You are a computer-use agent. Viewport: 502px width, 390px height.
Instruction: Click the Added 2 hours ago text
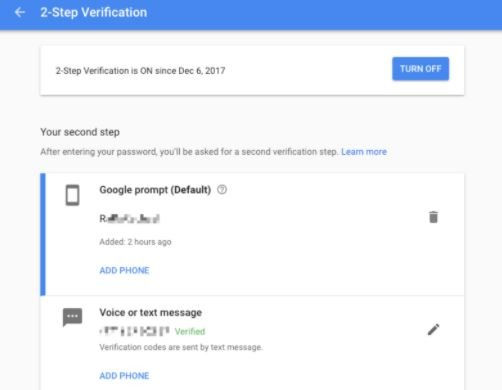coord(135,242)
